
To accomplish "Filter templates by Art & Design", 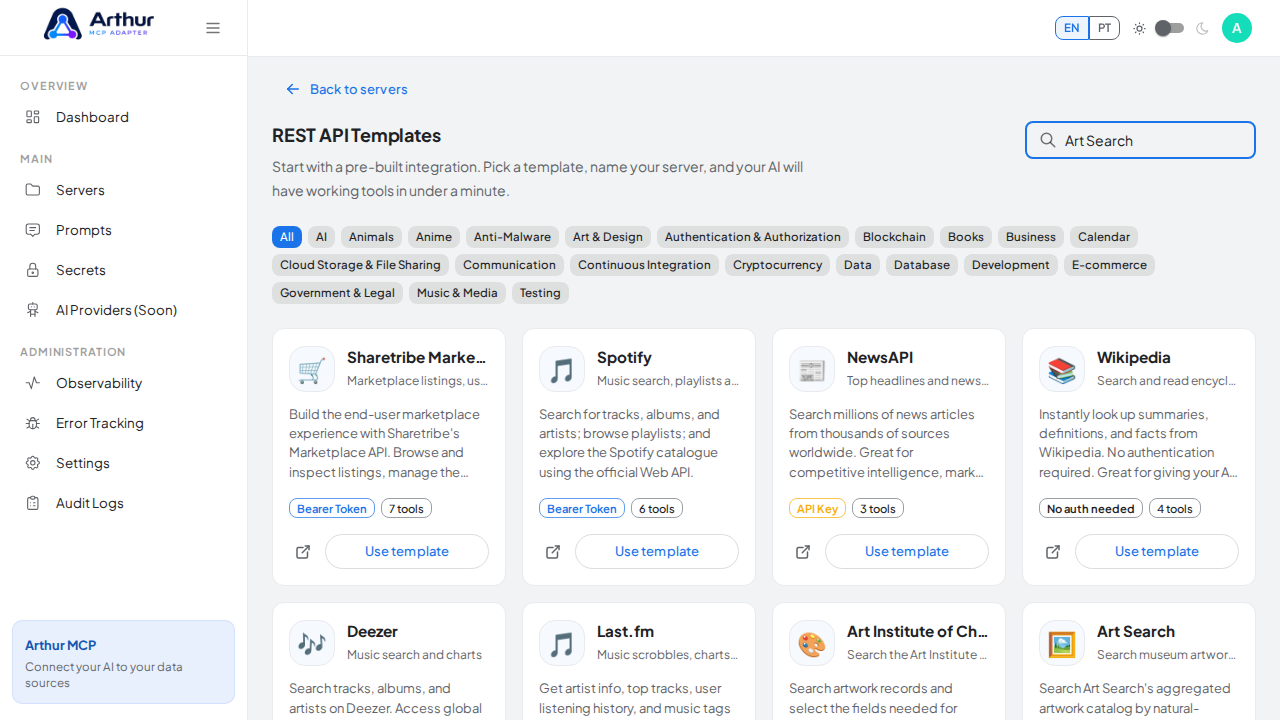I will [608, 237].
